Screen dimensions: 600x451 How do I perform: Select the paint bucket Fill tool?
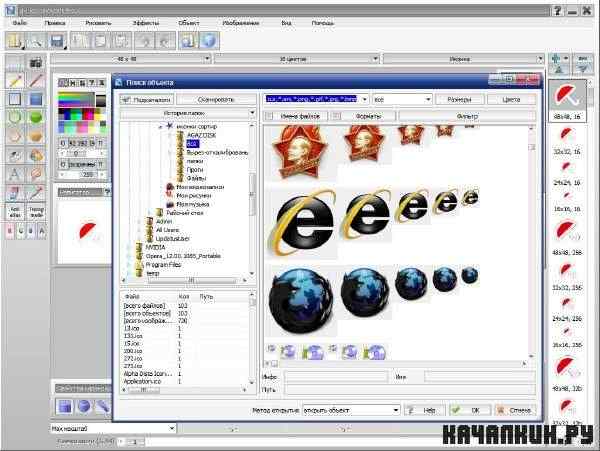36,155
